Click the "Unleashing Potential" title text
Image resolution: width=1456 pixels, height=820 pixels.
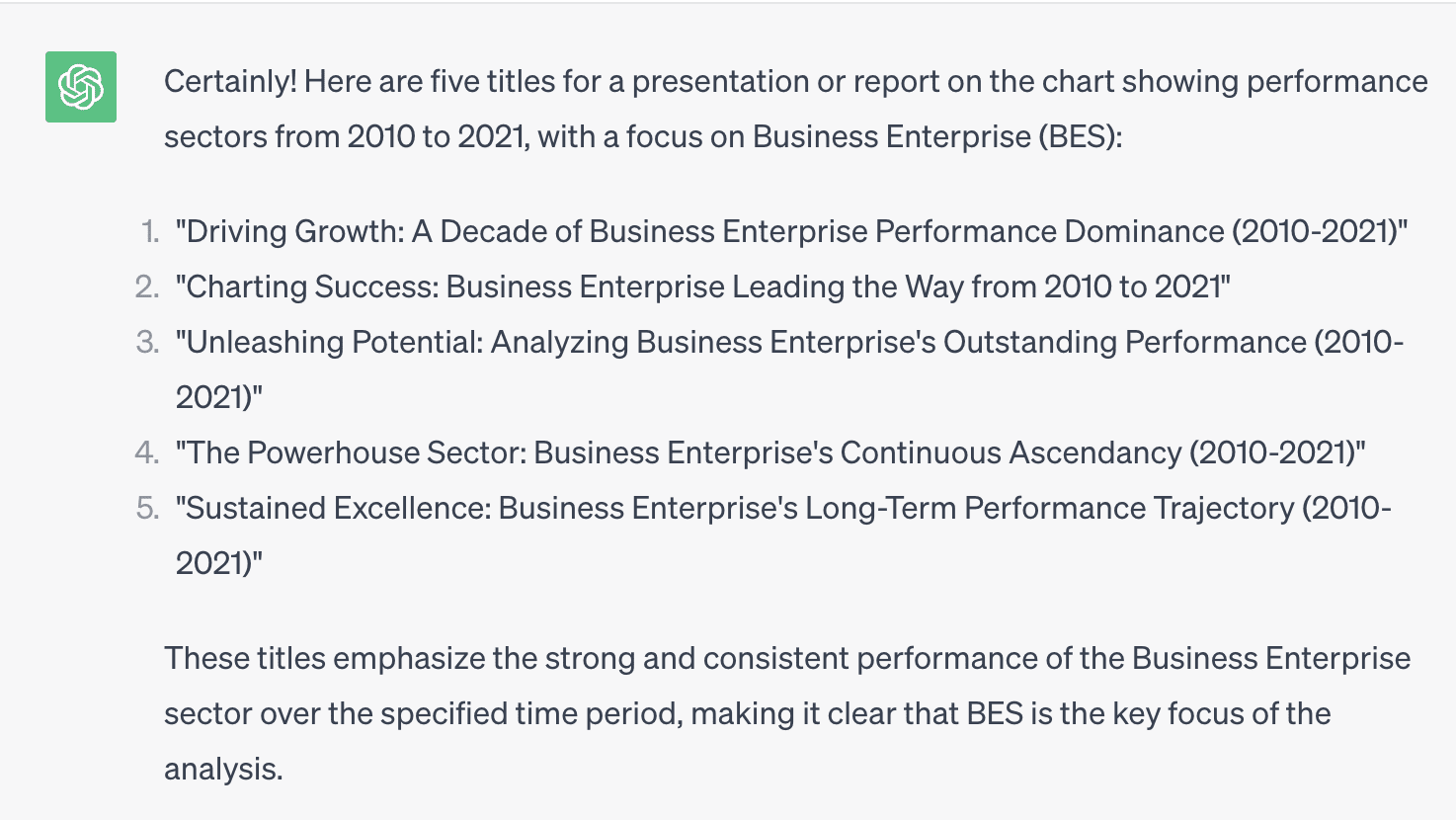coord(789,369)
